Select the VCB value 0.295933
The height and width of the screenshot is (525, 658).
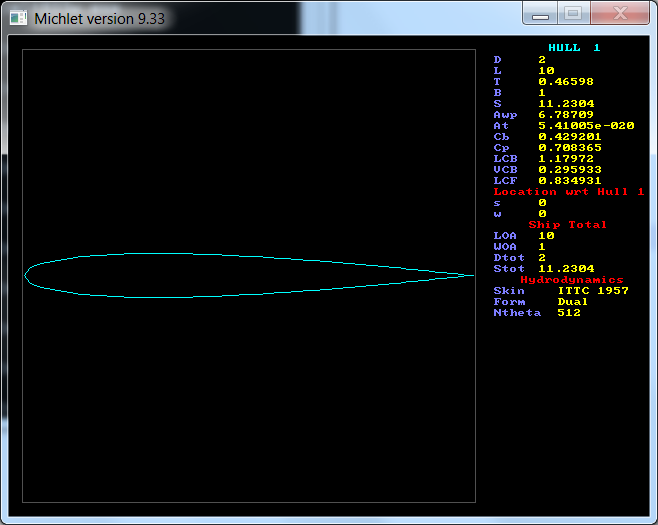pos(570,169)
